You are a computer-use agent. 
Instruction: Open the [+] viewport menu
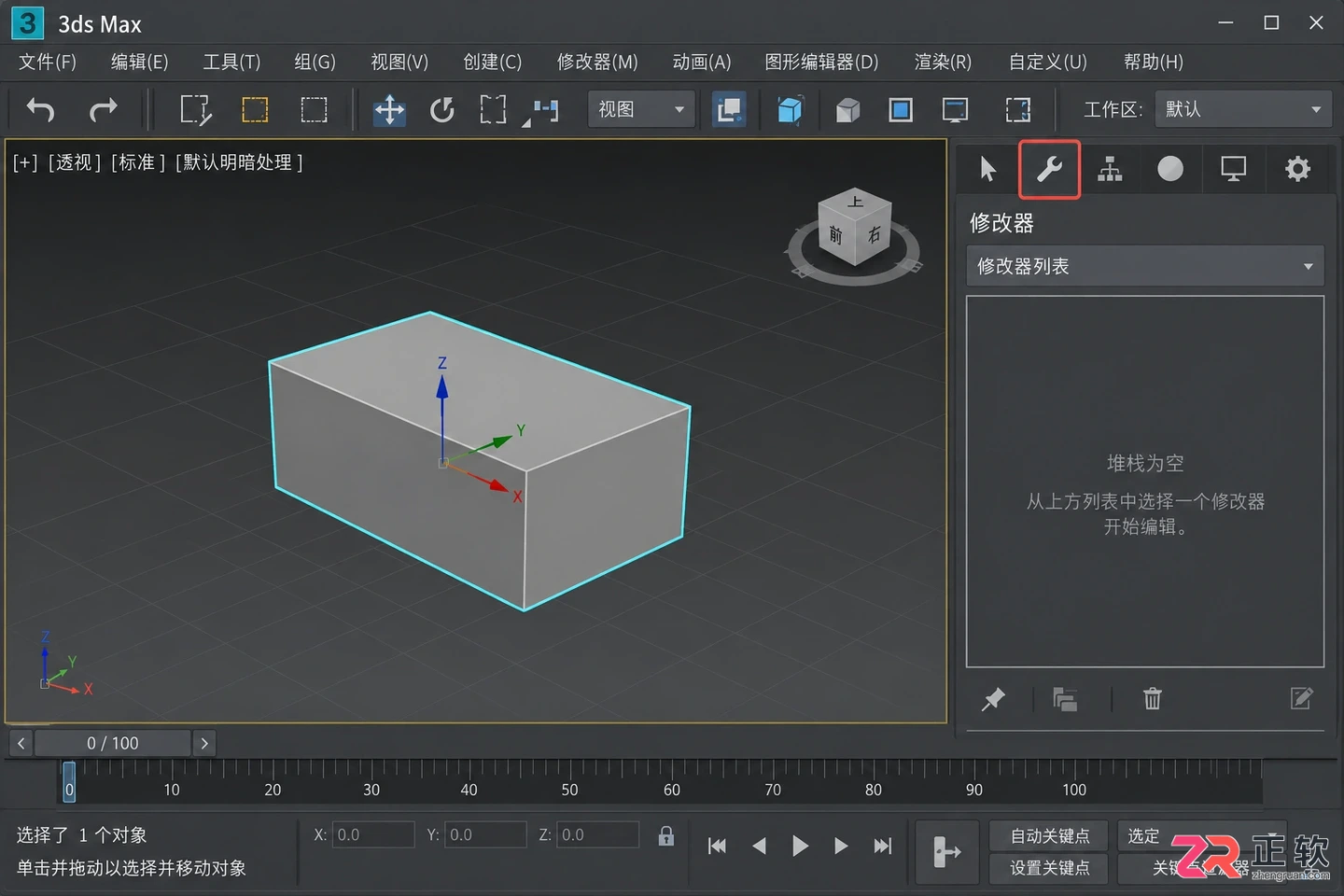(x=25, y=162)
